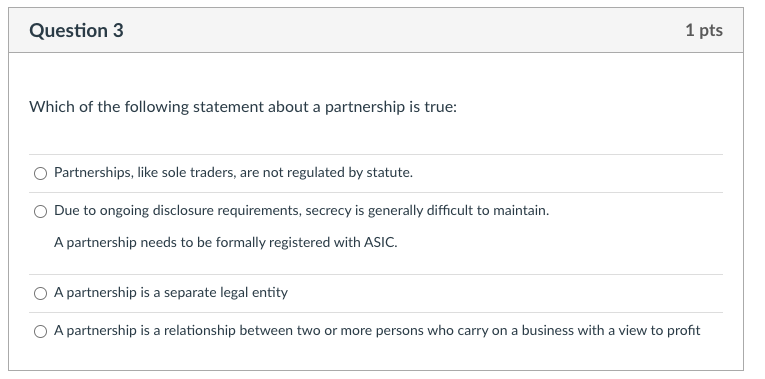Screen dimensions: 765x379
Task: Select 'A partnership is a separate legal entity' radio
Action: tap(40, 293)
